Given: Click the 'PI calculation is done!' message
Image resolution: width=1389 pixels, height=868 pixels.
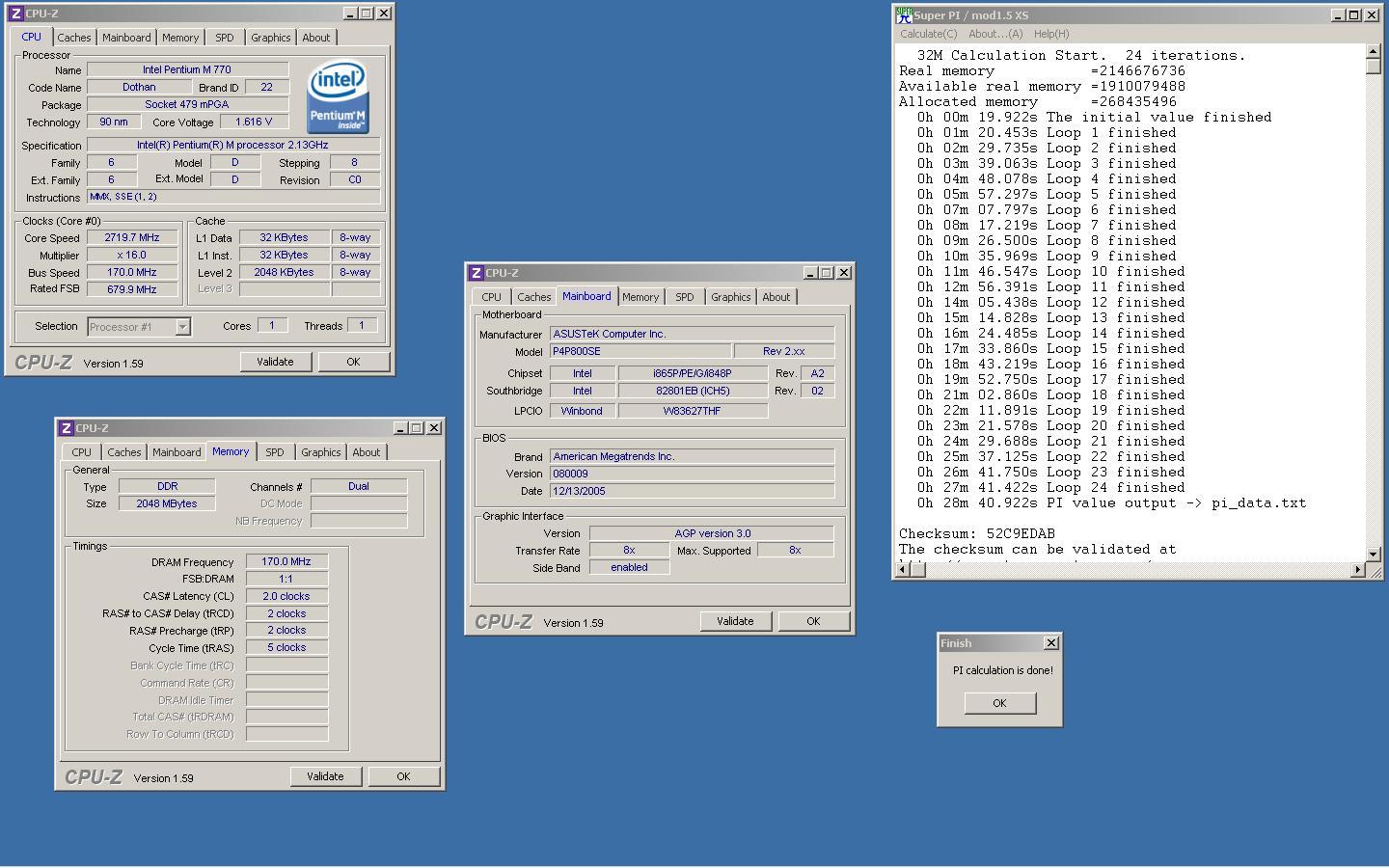Looking at the screenshot, I should point(1003,670).
